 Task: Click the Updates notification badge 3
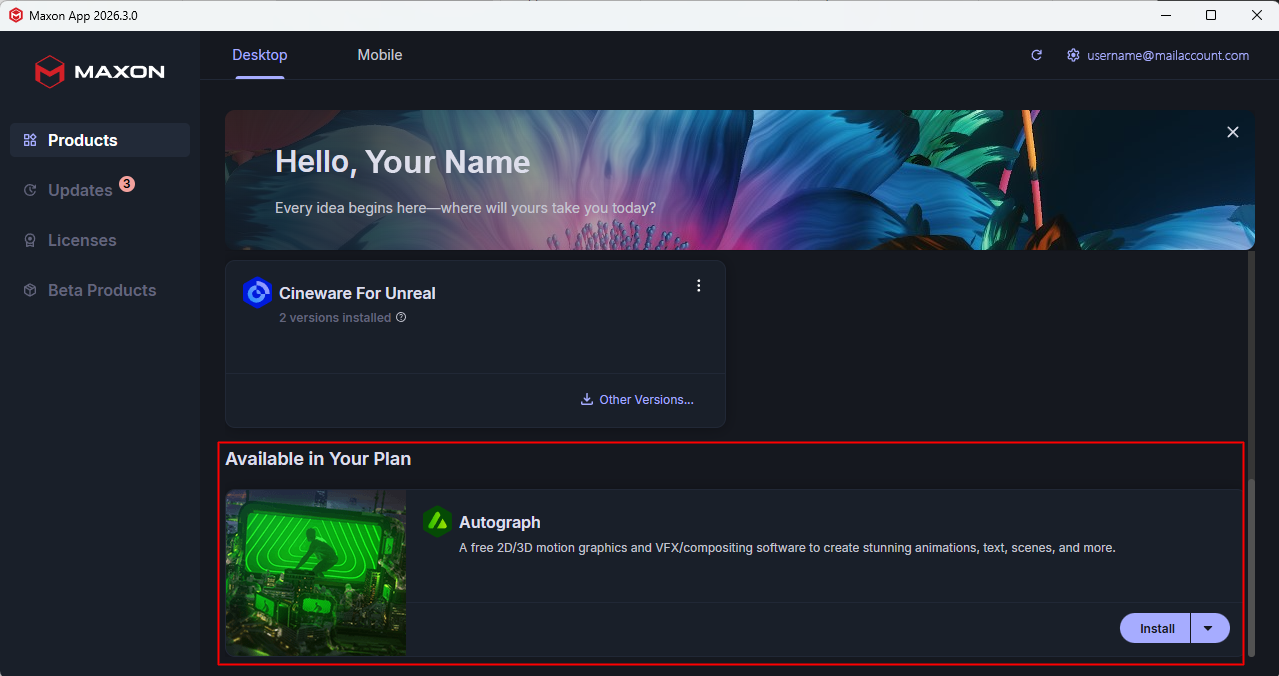(127, 184)
